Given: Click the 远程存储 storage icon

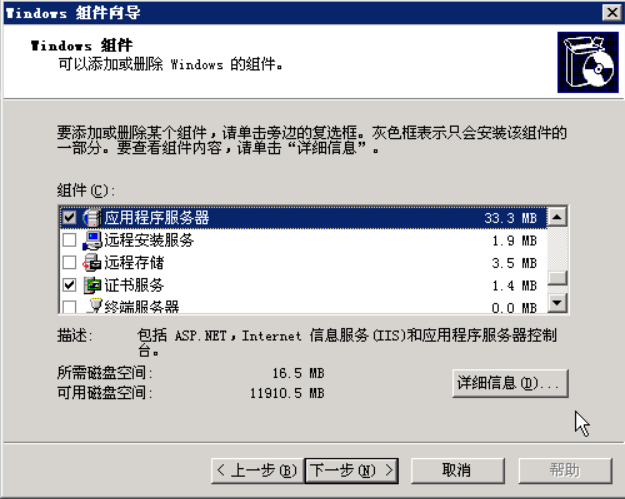Looking at the screenshot, I should click(92, 263).
